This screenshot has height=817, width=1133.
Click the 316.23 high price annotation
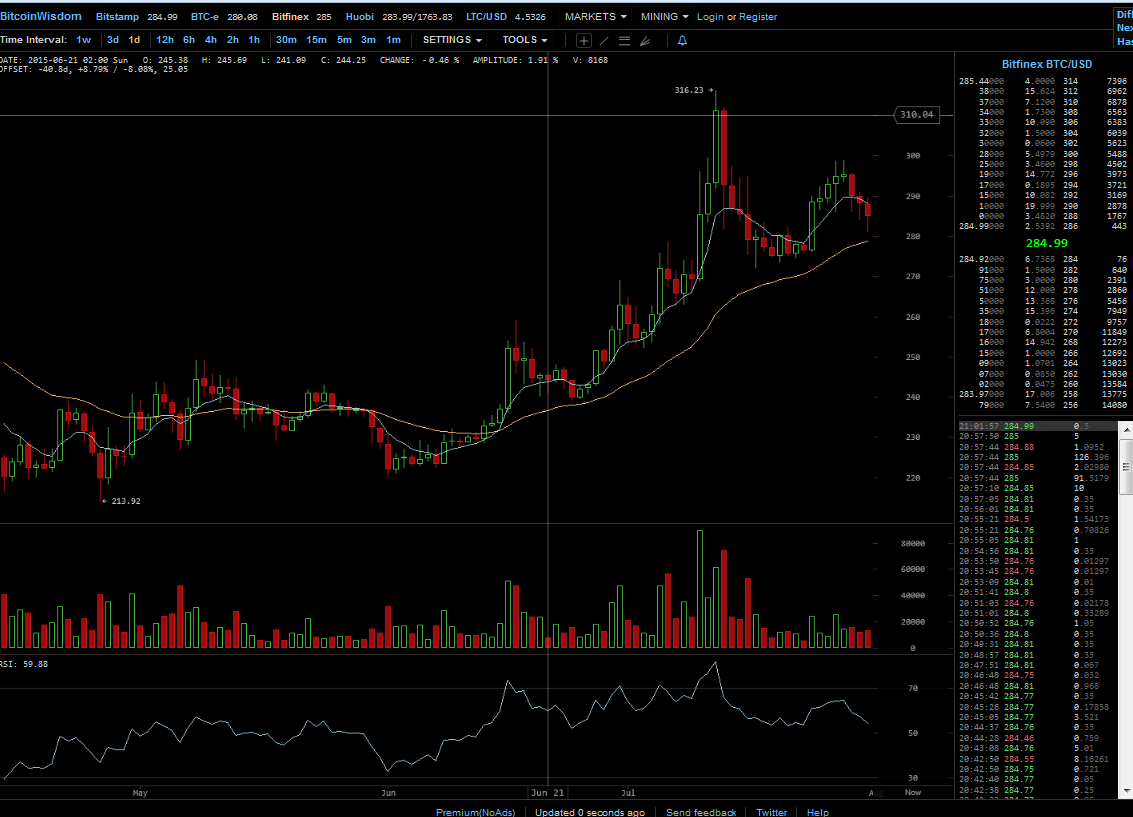[x=689, y=90]
